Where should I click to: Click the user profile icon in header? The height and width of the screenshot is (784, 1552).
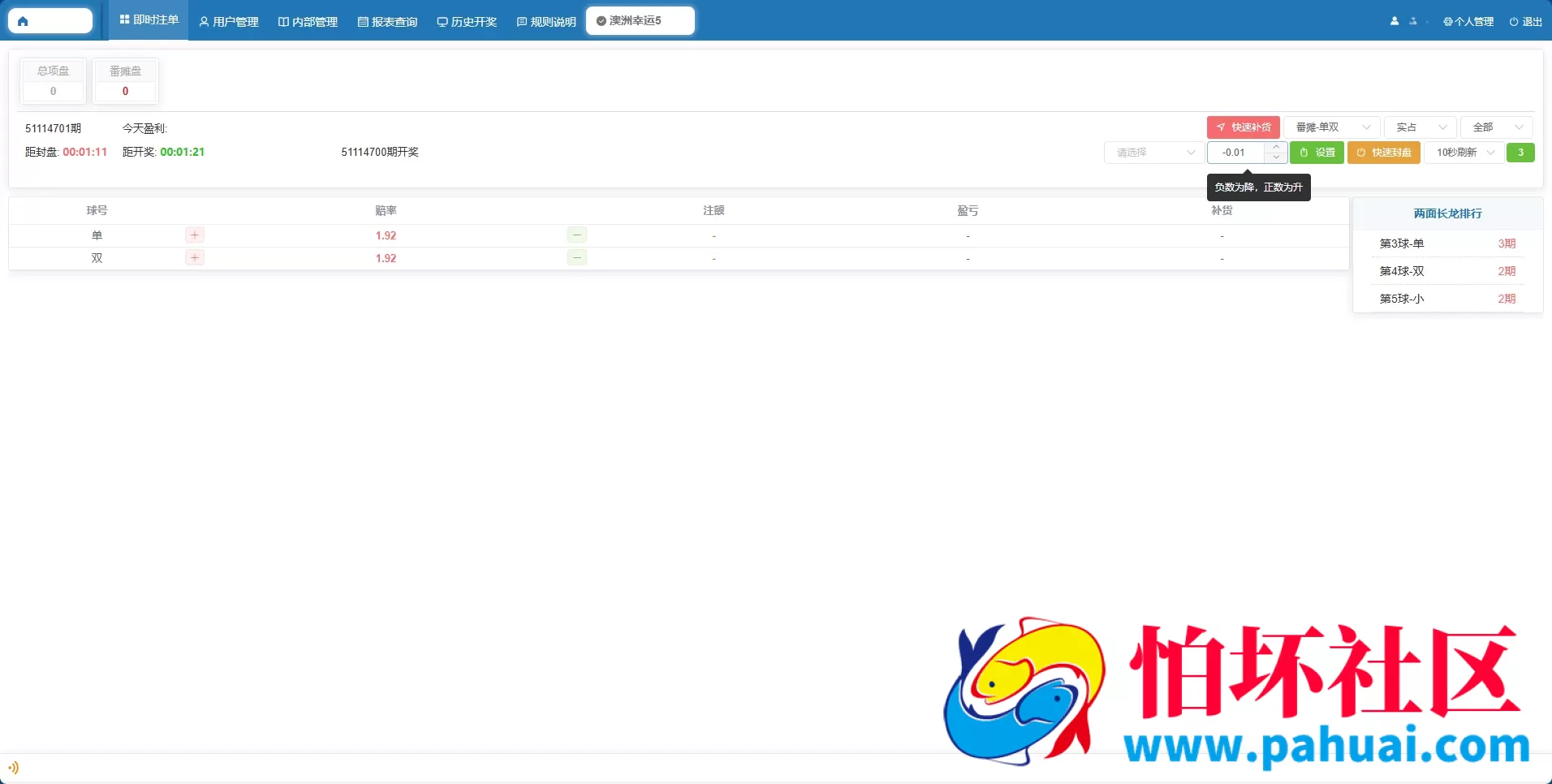[1395, 21]
